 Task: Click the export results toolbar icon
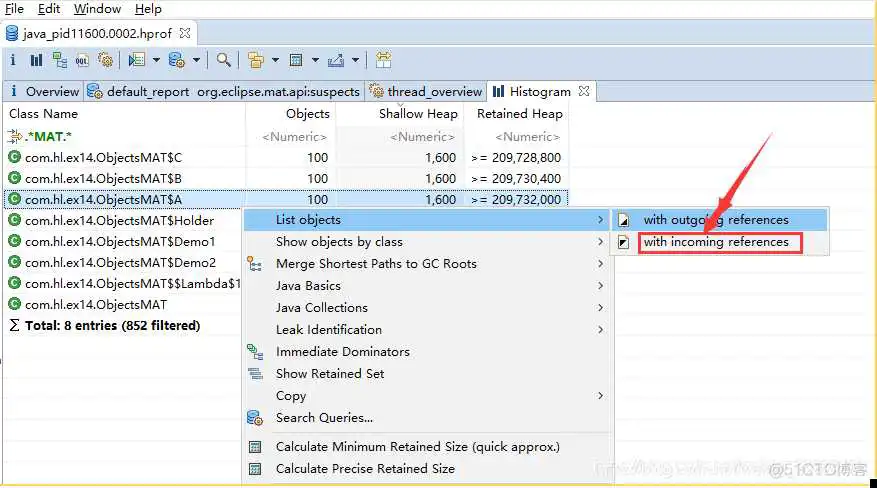pyautogui.click(x=336, y=60)
